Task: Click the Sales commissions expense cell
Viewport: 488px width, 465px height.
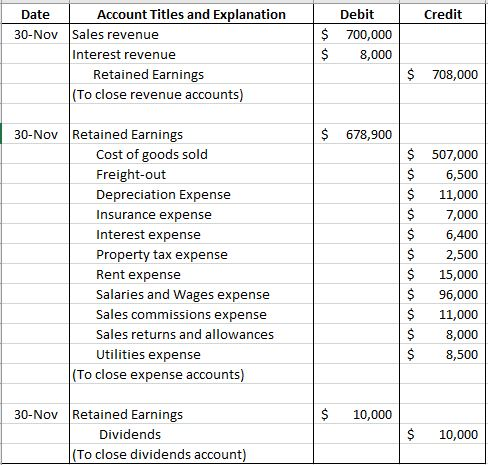Action: 191,314
